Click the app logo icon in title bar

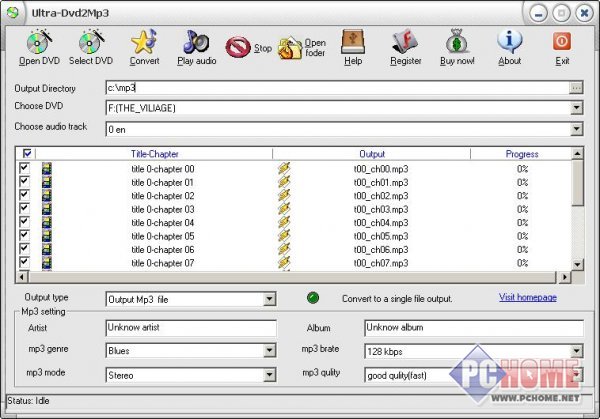[13, 13]
